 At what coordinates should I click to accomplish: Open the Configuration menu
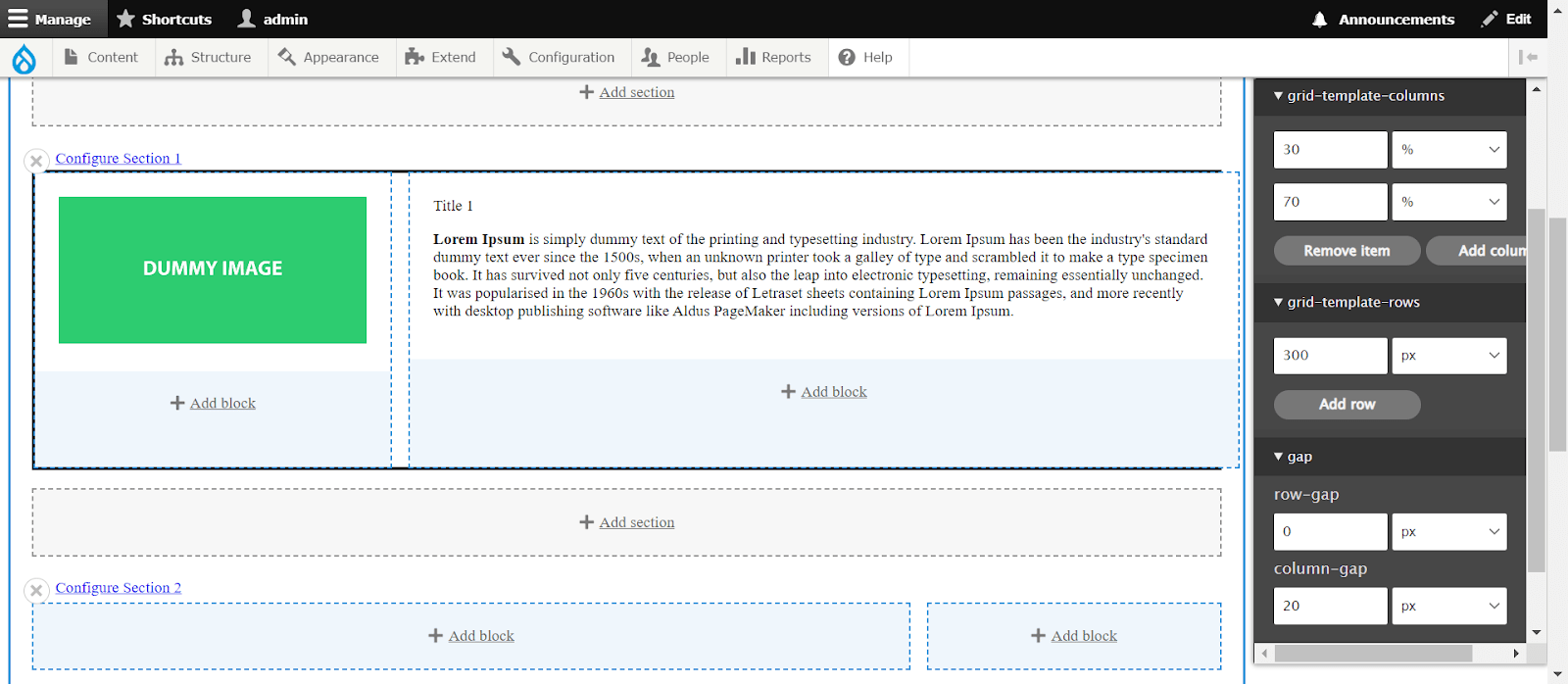pos(559,58)
